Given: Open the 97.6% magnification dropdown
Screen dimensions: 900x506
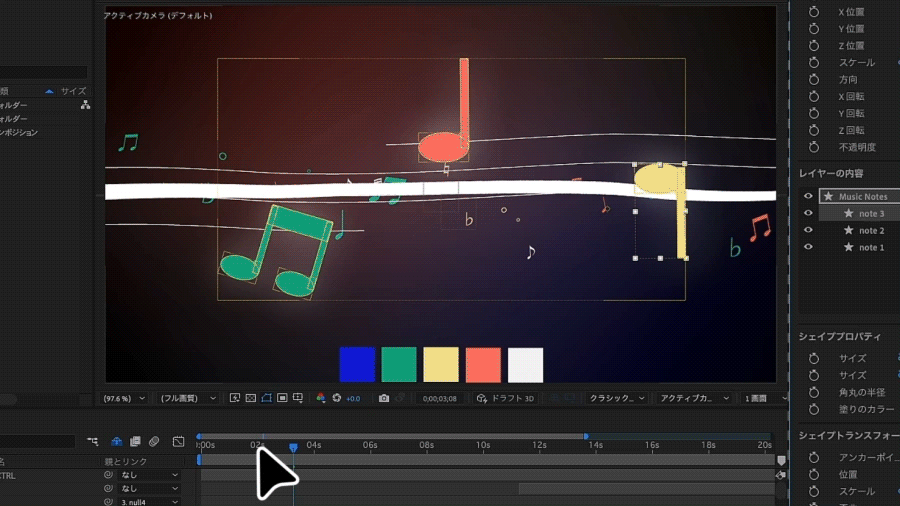Looking at the screenshot, I should (x=126, y=398).
